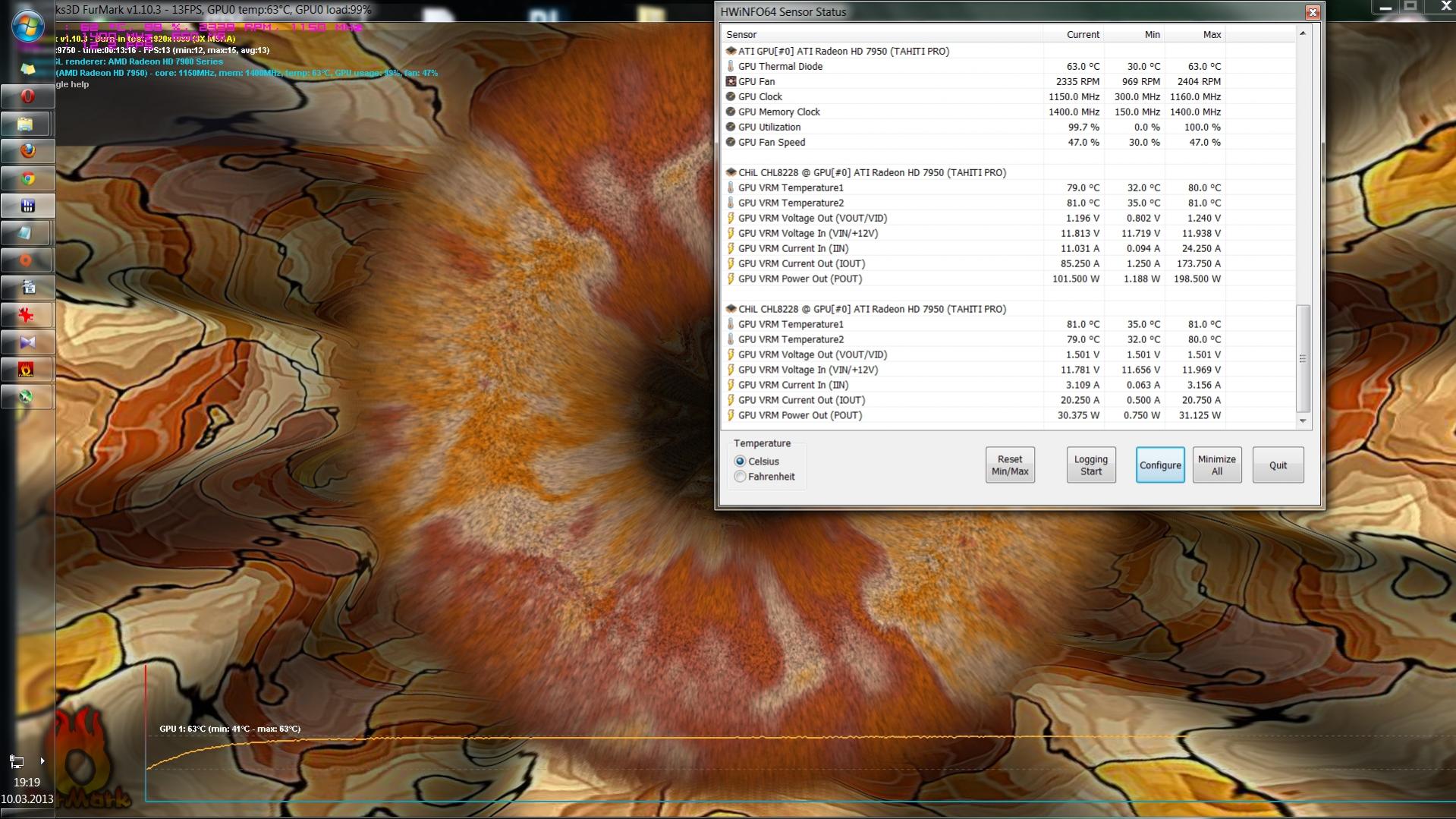
Task: Click the network connection tray icon
Action: [17, 761]
